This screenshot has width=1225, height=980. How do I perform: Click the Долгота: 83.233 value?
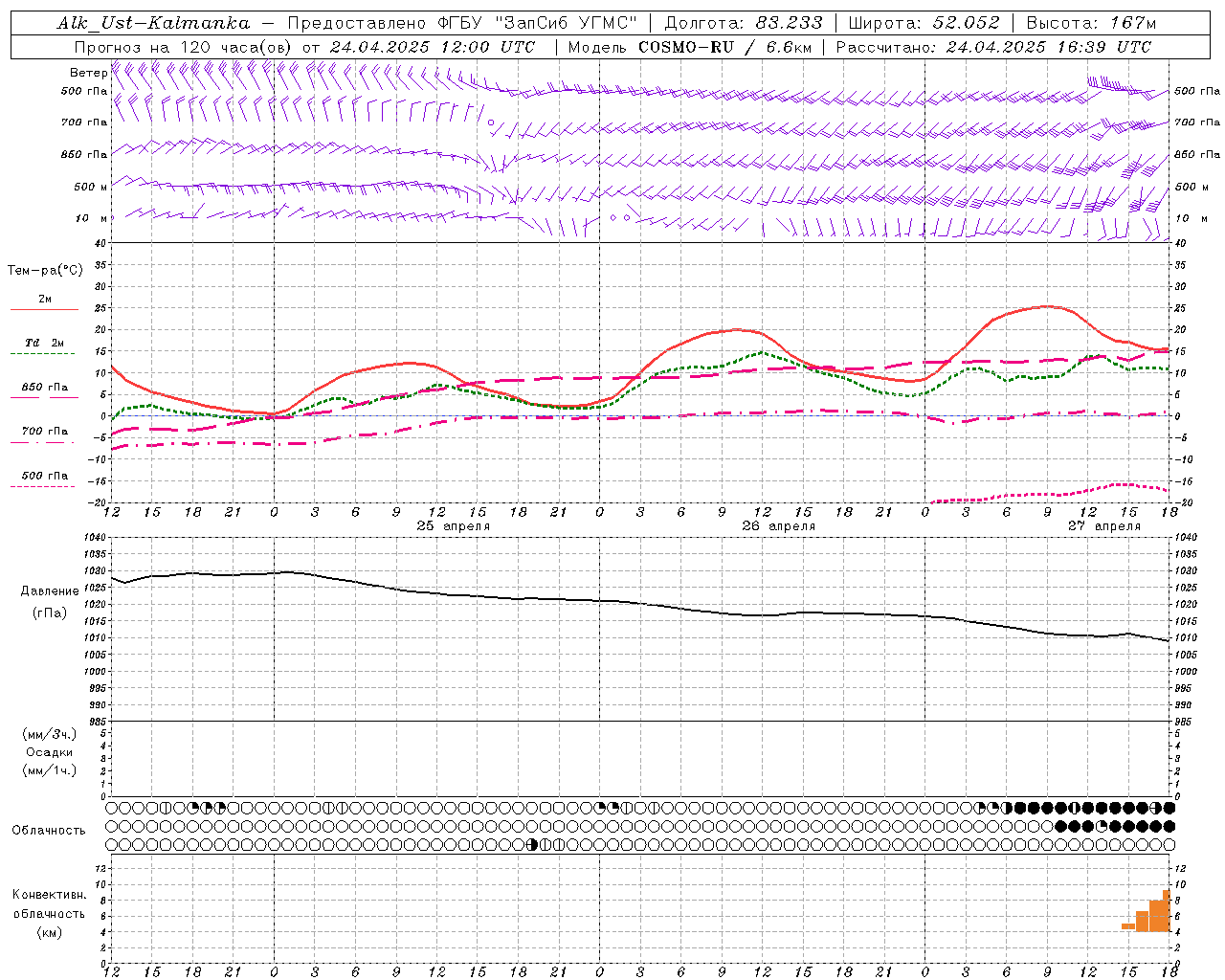coord(743,23)
